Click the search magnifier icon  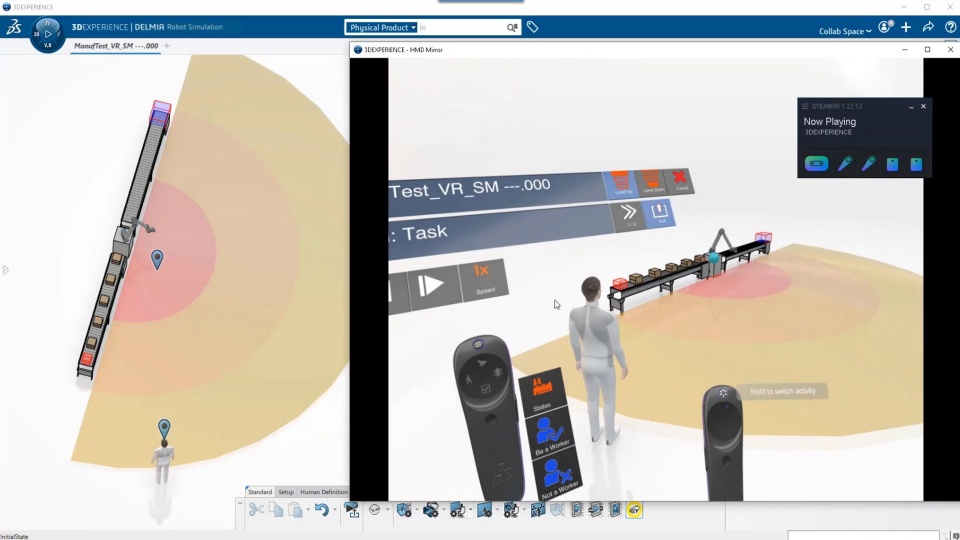point(512,28)
